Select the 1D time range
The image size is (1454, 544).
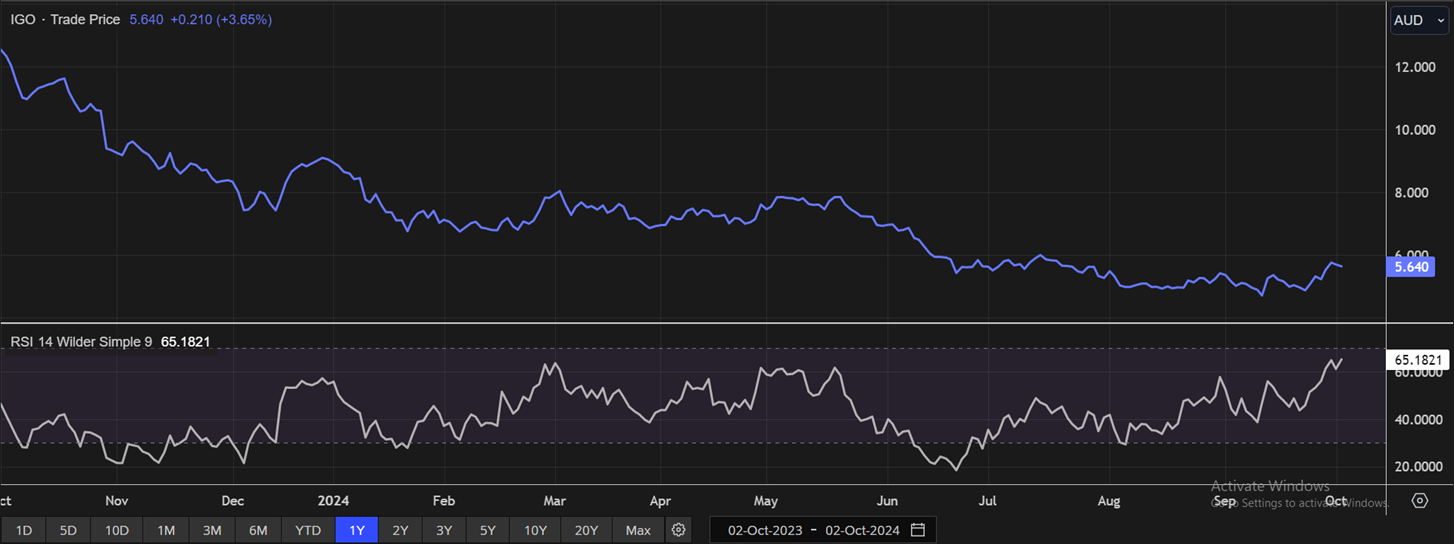[24, 530]
